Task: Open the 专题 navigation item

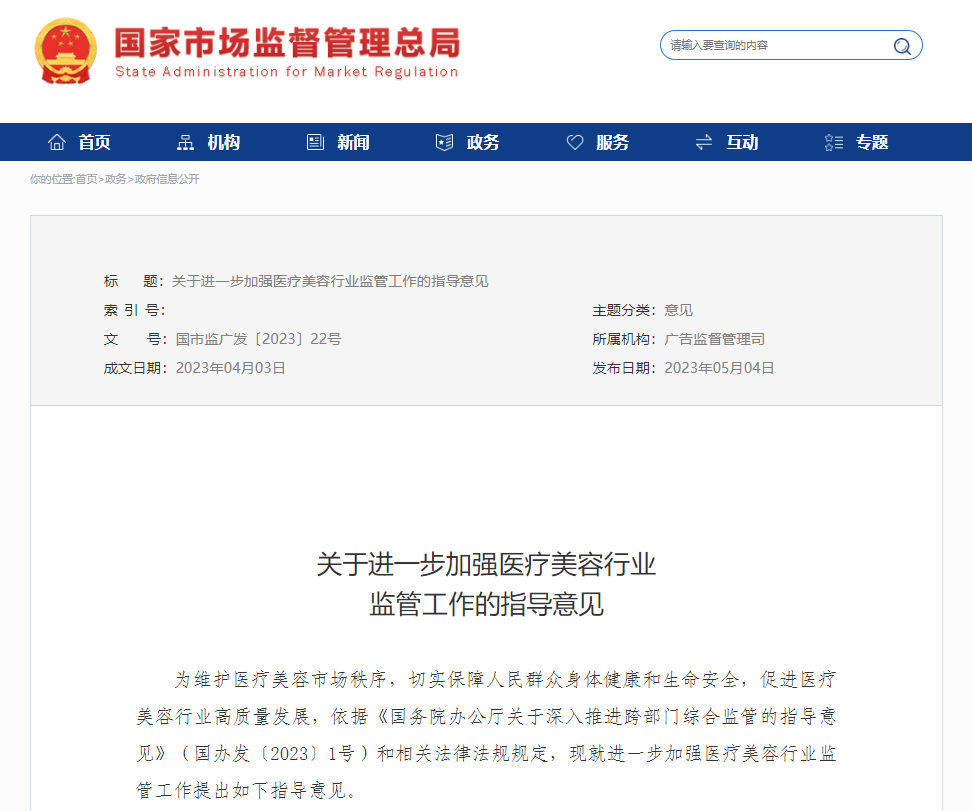Action: tap(872, 143)
